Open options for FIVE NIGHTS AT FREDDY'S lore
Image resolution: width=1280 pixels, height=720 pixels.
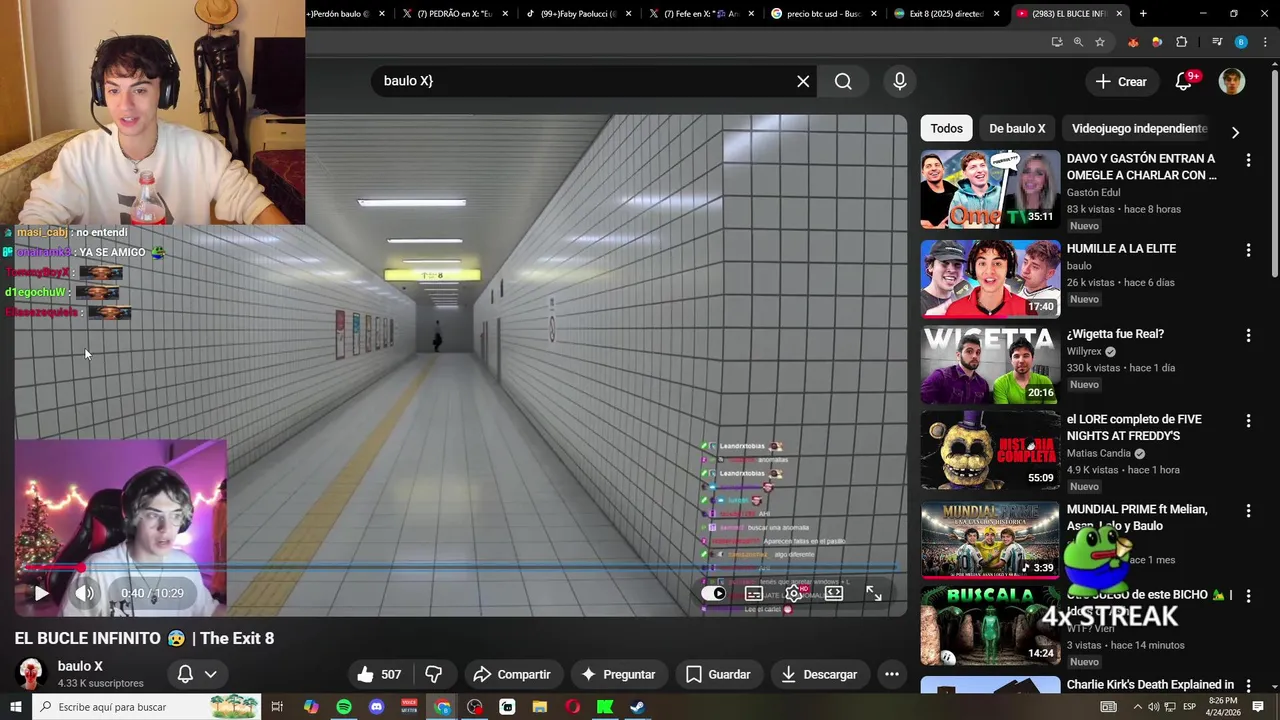click(x=1248, y=421)
